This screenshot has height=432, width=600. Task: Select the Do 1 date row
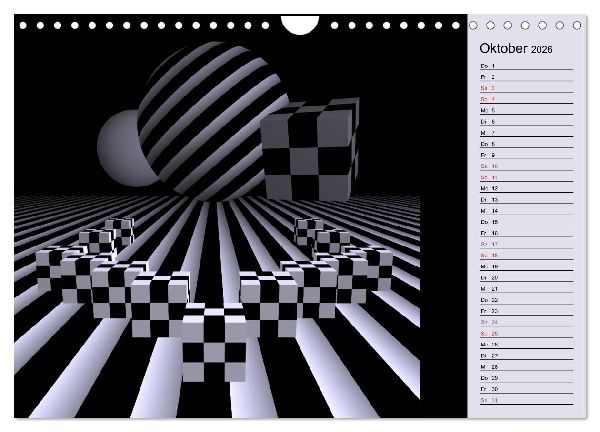click(x=527, y=66)
